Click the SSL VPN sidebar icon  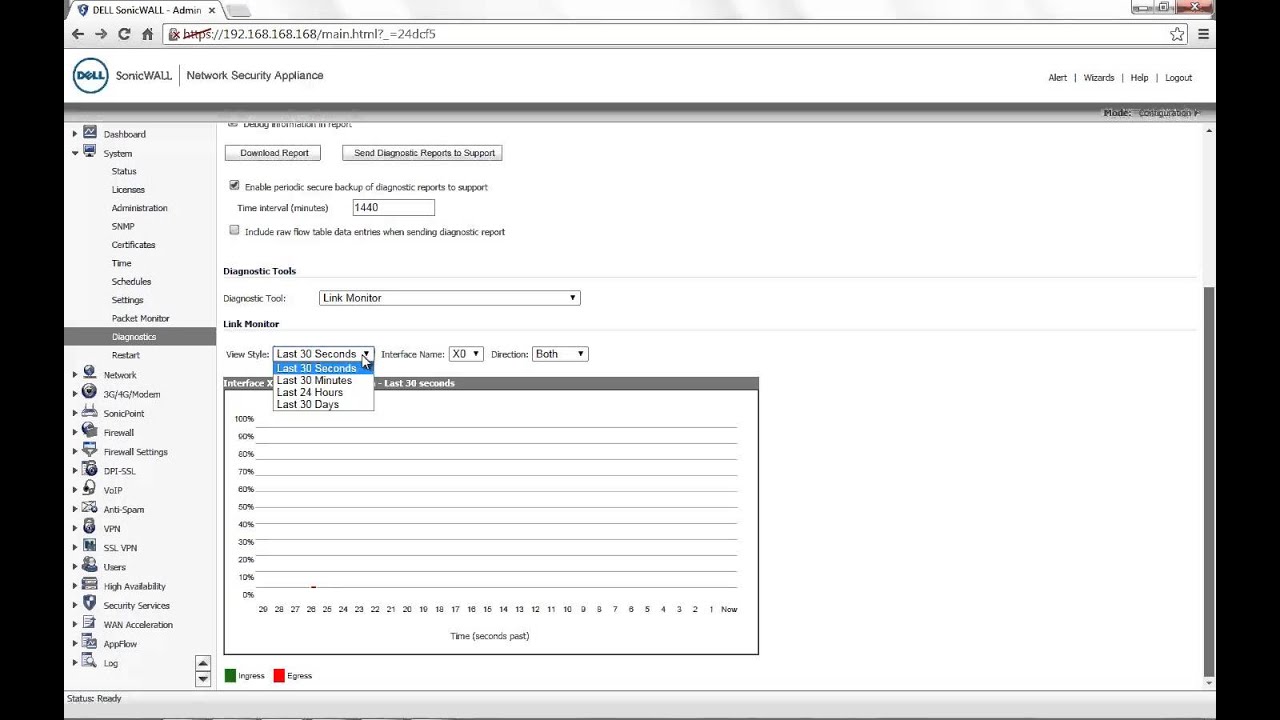pos(90,546)
